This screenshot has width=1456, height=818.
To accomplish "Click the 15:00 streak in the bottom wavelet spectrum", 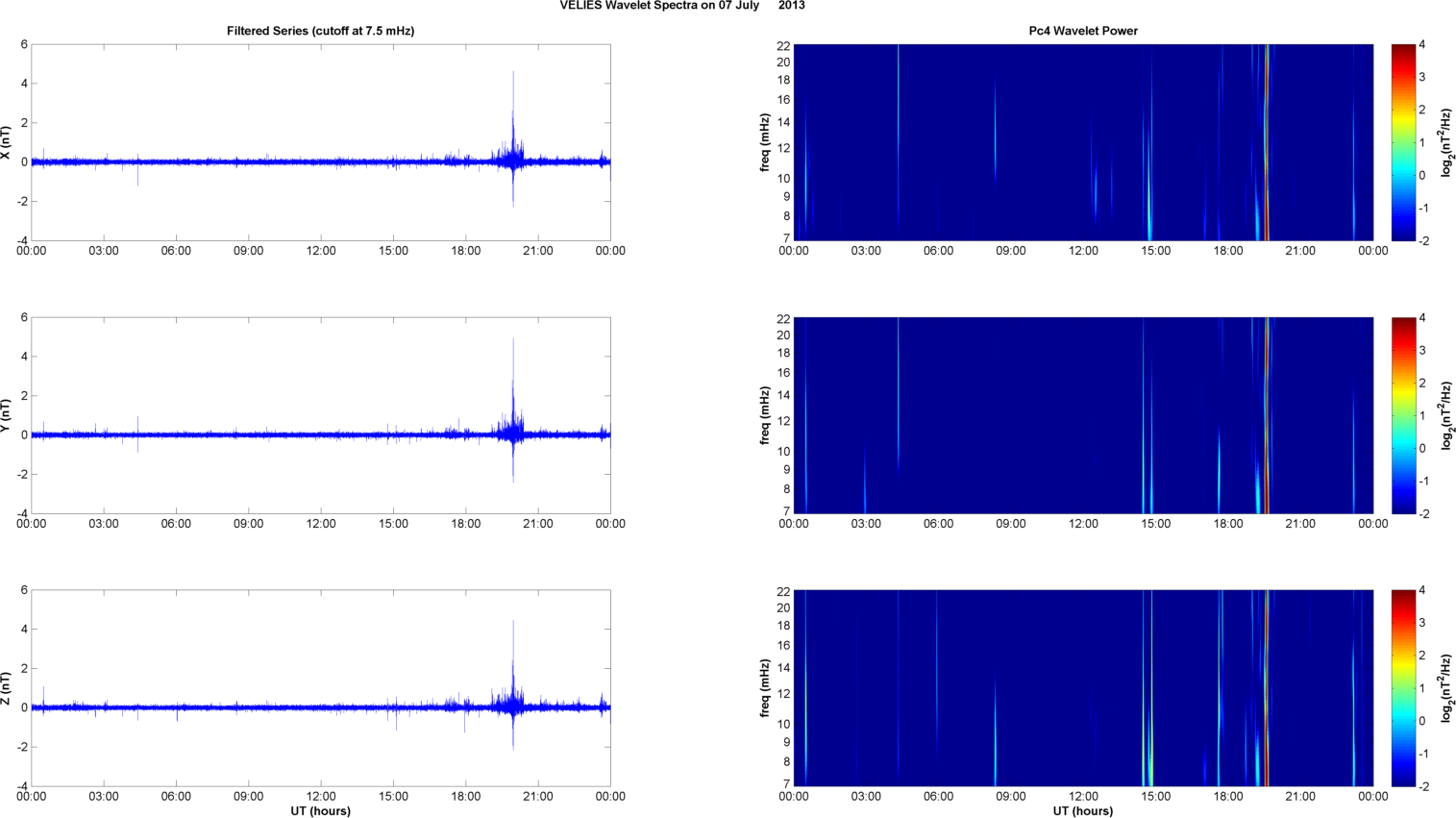I will tap(1150, 688).
